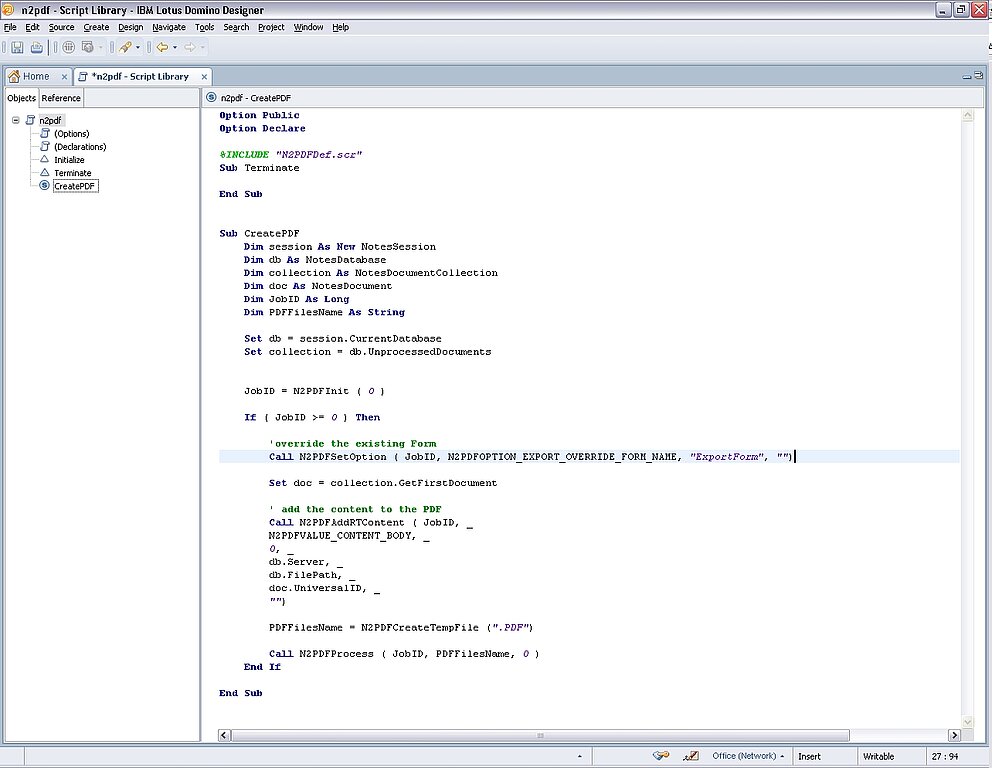Select (Declarations) in the Objects tree
992x768 pixels.
[x=80, y=147]
